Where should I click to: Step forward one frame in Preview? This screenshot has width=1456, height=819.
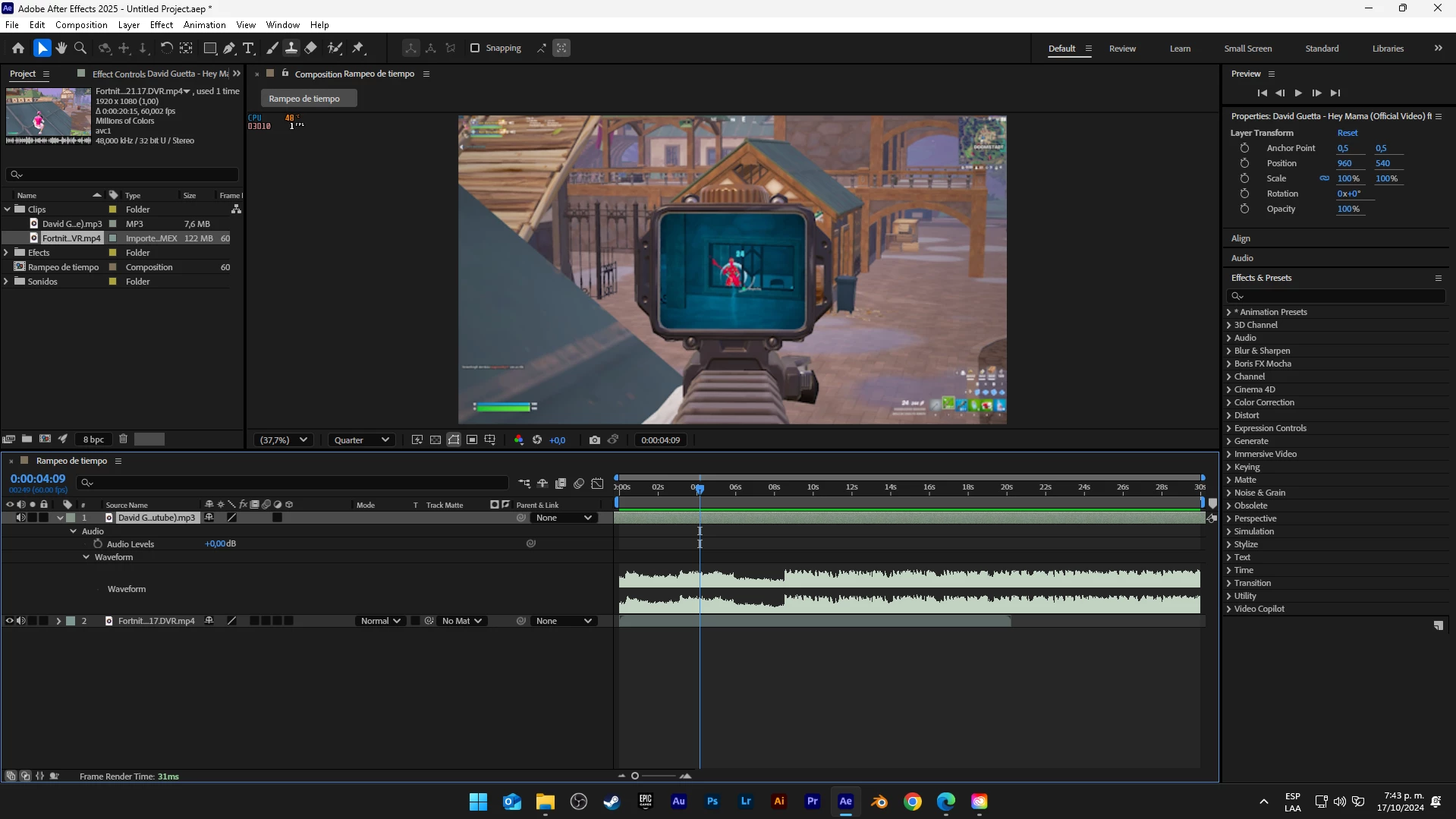1316,93
